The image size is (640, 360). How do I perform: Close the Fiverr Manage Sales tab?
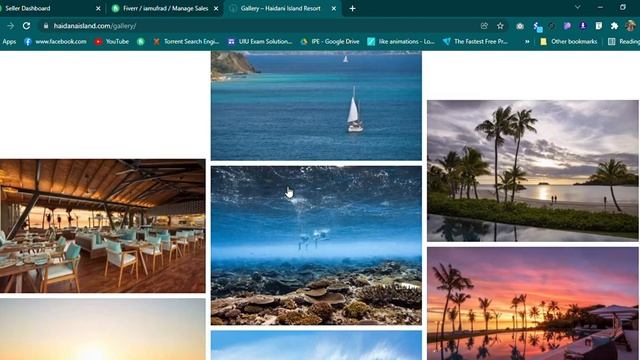point(216,8)
